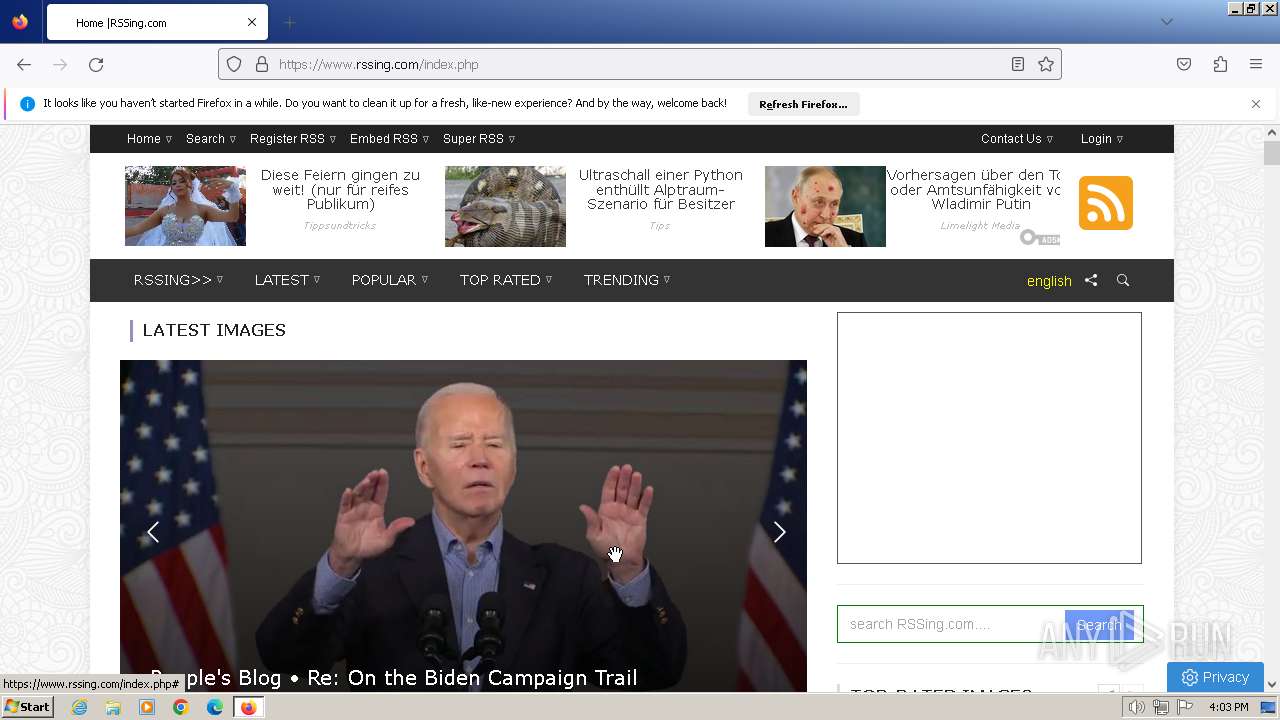
Task: Click the page scrollbar down arrow
Action: pyautogui.click(x=1272, y=685)
